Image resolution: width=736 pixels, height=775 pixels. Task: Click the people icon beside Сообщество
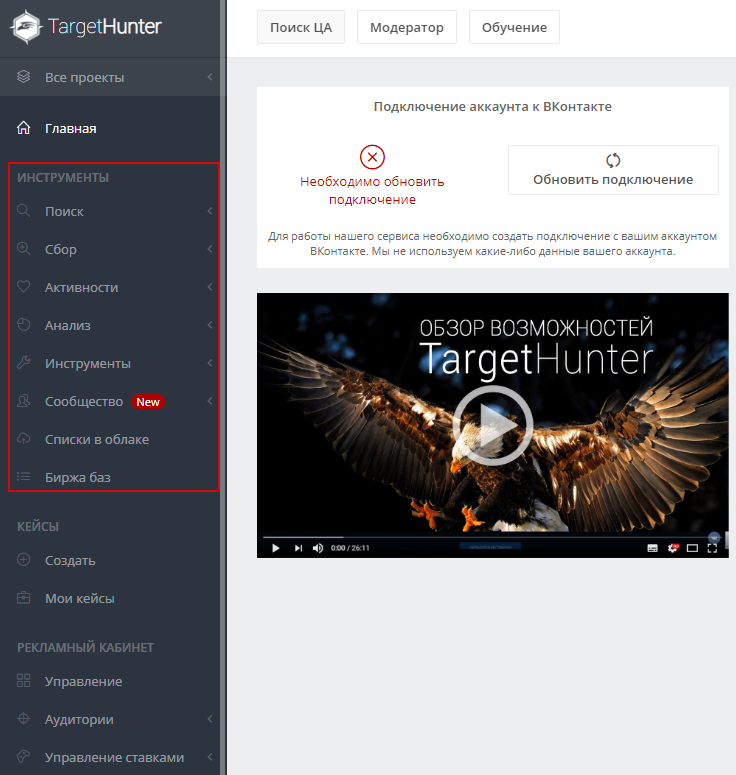(x=23, y=401)
